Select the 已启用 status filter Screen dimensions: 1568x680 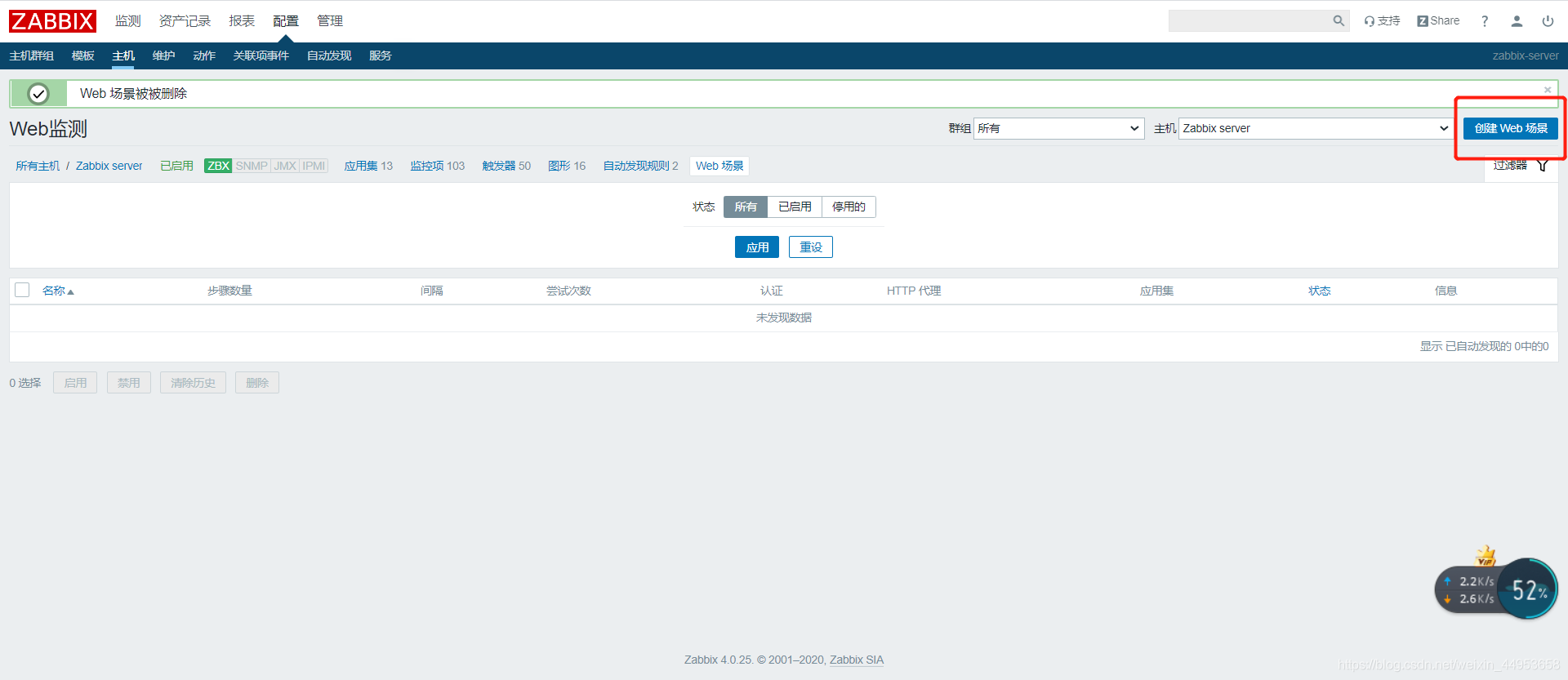[795, 207]
